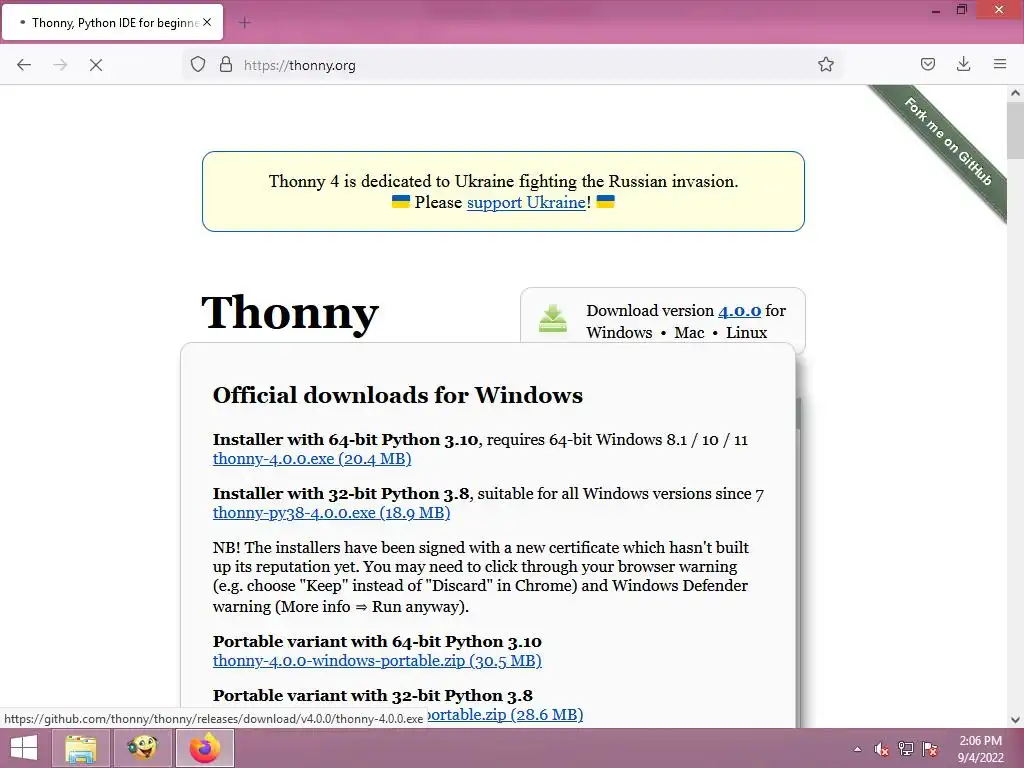This screenshot has width=1024, height=768.
Task: Download thonny-4.0.0-windows-portable.zip (30.5 MB)
Action: click(x=377, y=661)
